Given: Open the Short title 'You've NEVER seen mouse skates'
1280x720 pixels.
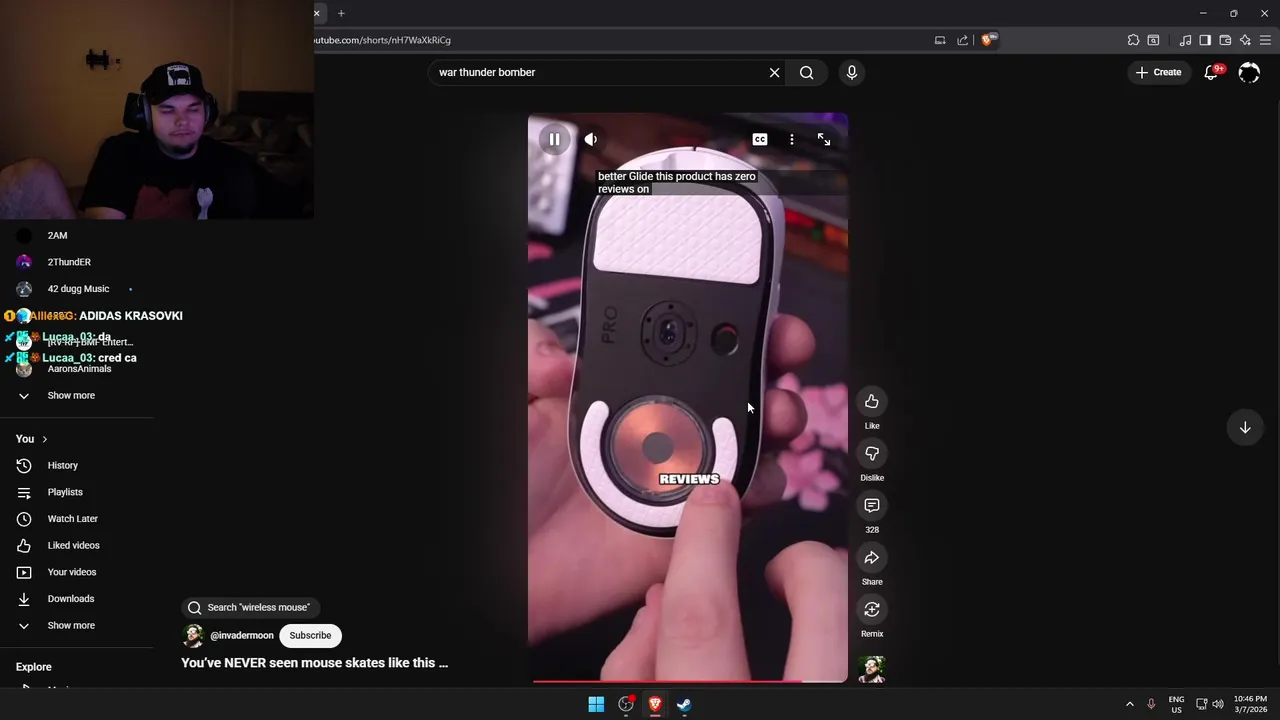Looking at the screenshot, I should pos(314,663).
